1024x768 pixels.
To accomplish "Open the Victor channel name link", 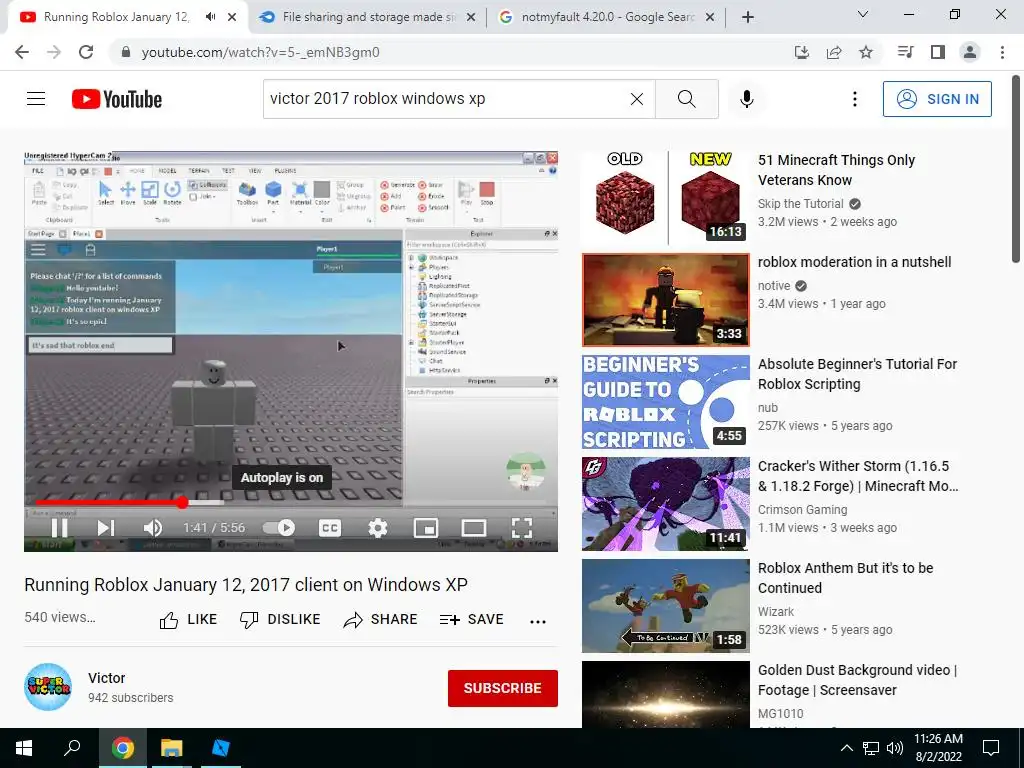I will click(x=106, y=678).
